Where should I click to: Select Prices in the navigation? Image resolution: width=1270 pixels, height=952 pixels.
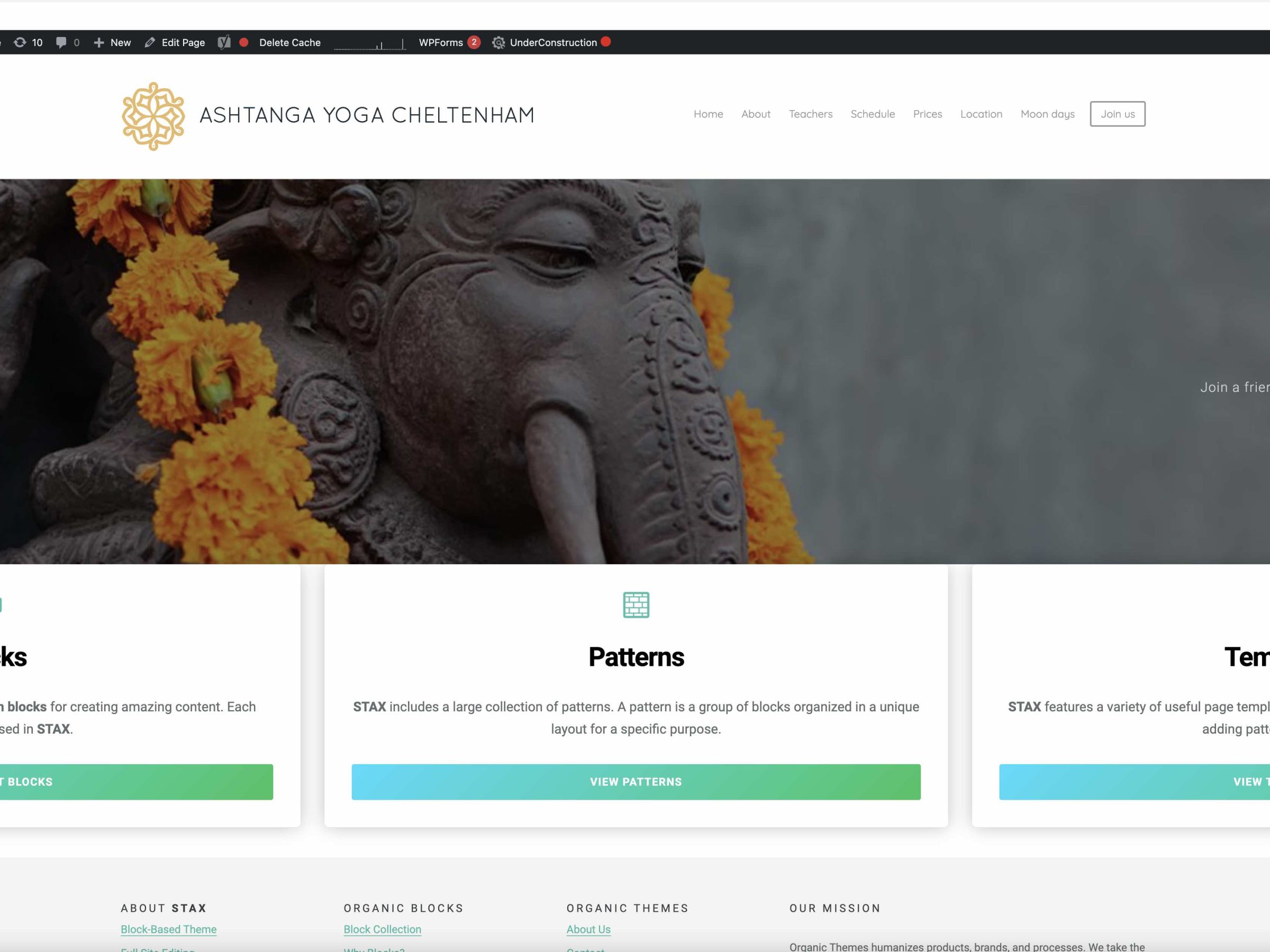[927, 114]
